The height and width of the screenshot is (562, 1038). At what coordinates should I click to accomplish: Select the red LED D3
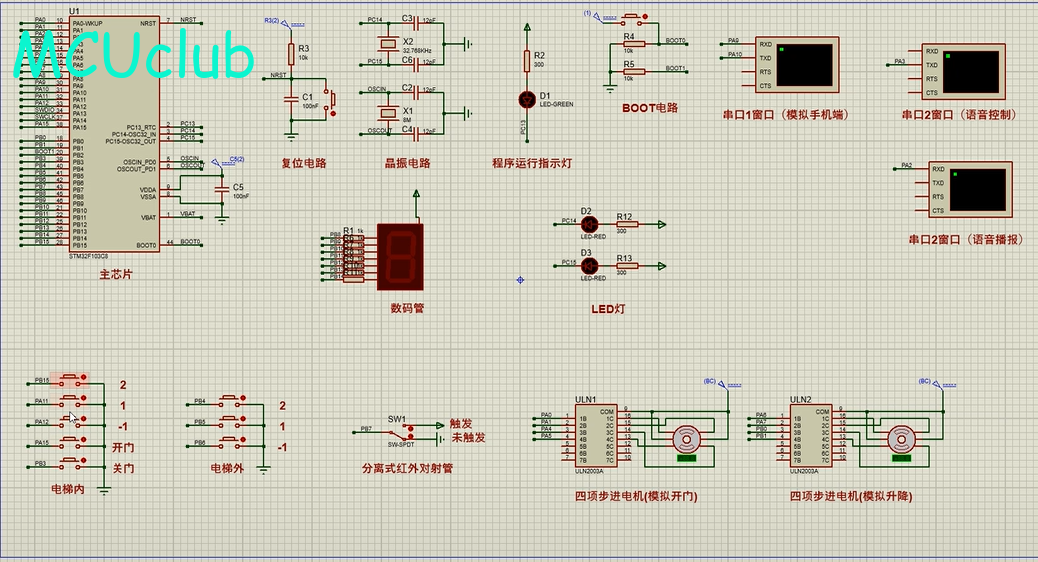588,265
